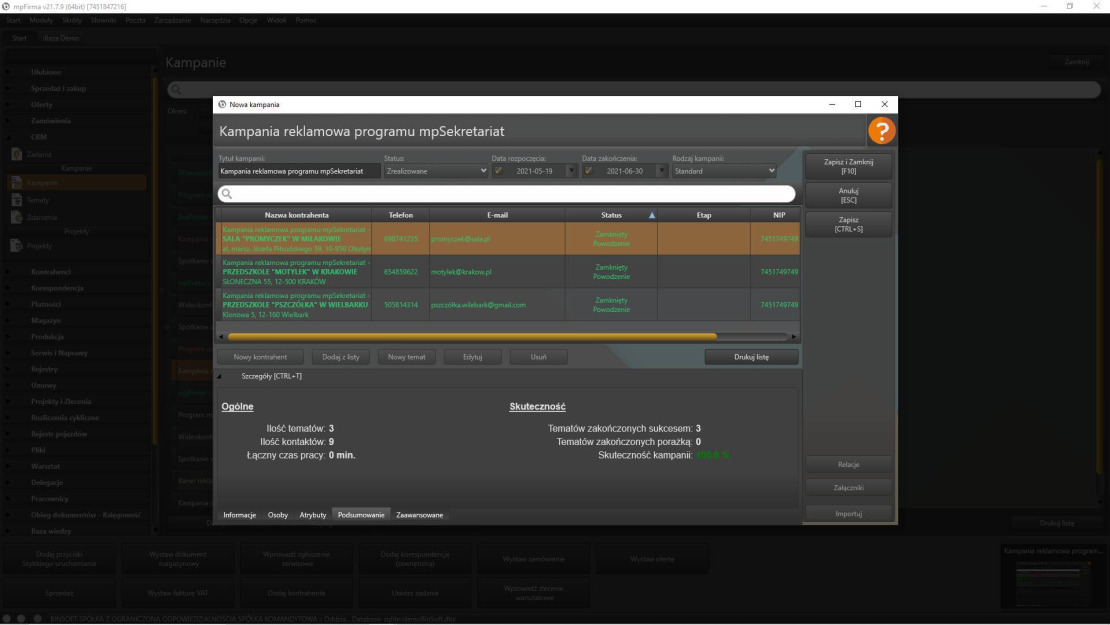Expand the Sprzedaż i zakup group arrow

tap(8, 88)
